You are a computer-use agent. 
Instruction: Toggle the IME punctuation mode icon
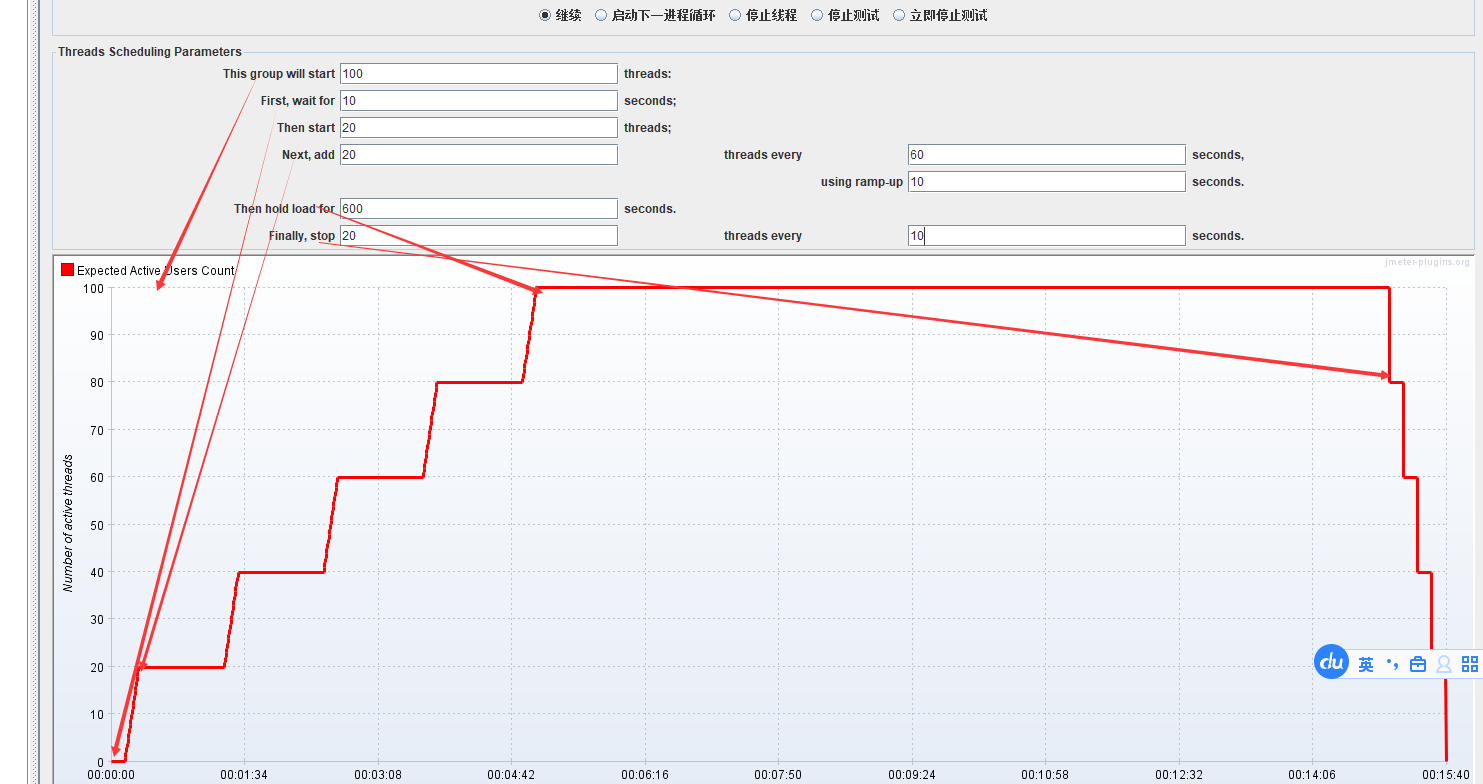pos(1392,664)
